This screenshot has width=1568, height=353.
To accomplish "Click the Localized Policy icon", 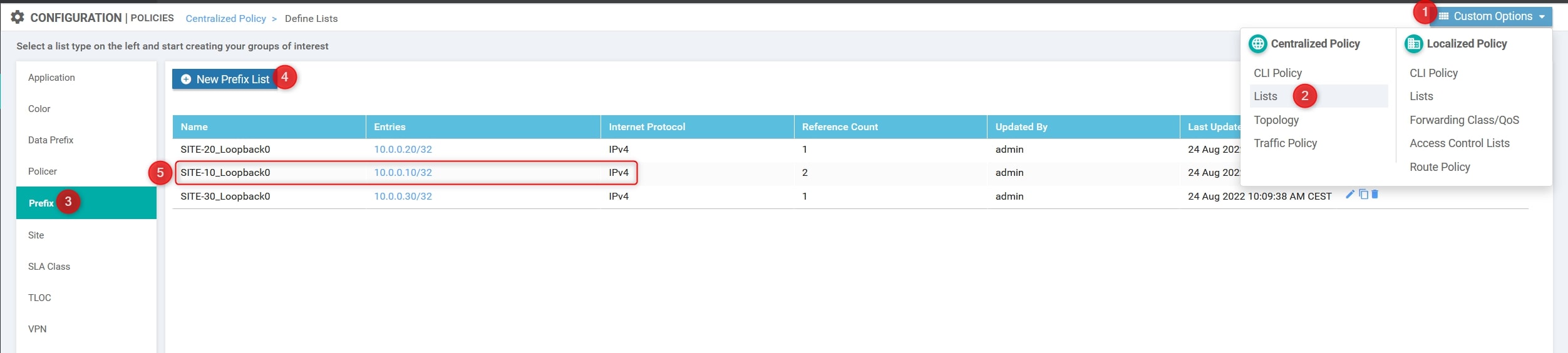I will pos(1413,44).
